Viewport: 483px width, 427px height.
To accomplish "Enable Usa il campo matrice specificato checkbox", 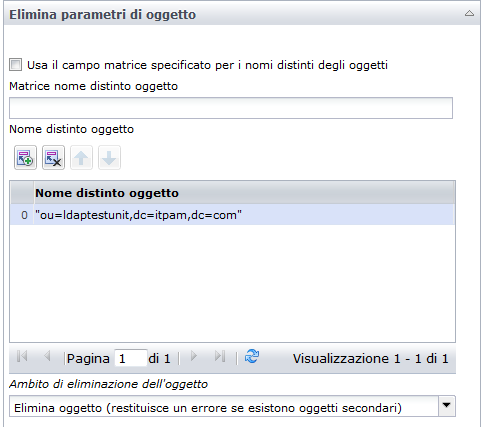I will pos(16,65).
